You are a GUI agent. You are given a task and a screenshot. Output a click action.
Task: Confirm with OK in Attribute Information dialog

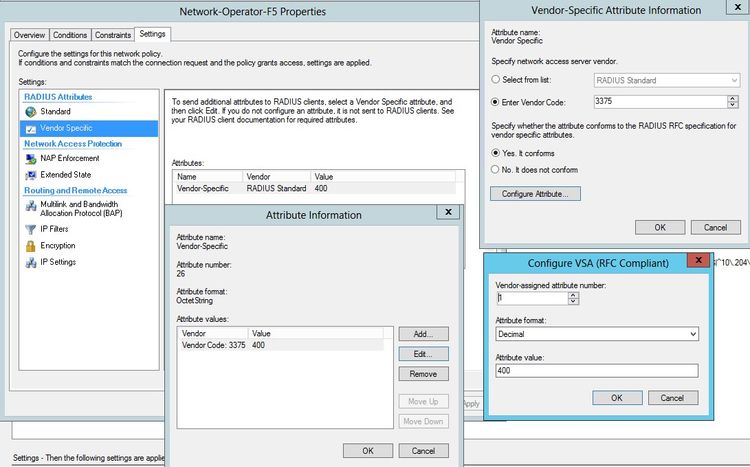pyautogui.click(x=368, y=451)
